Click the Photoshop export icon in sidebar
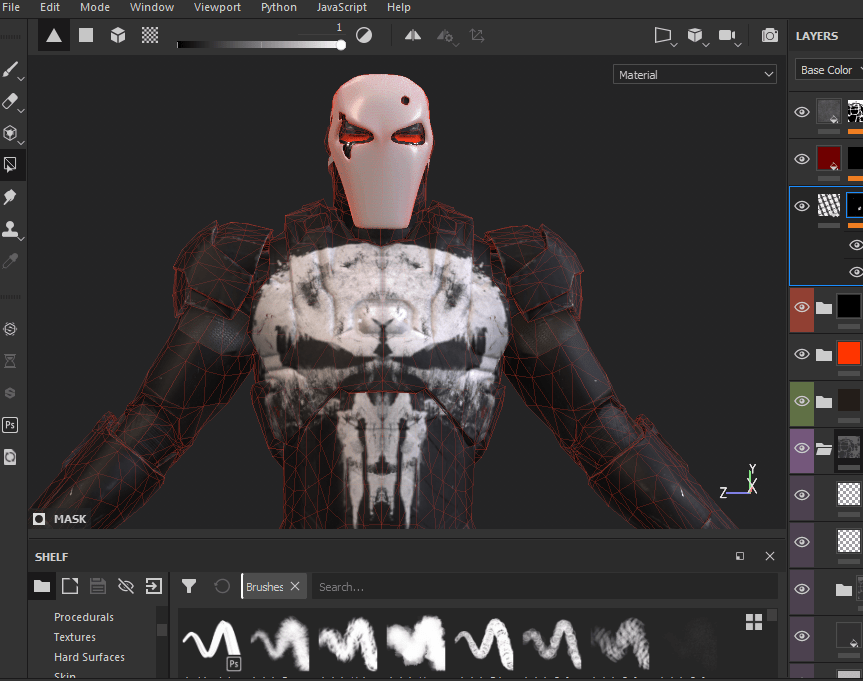Viewport: 863px width, 681px height. [x=11, y=424]
